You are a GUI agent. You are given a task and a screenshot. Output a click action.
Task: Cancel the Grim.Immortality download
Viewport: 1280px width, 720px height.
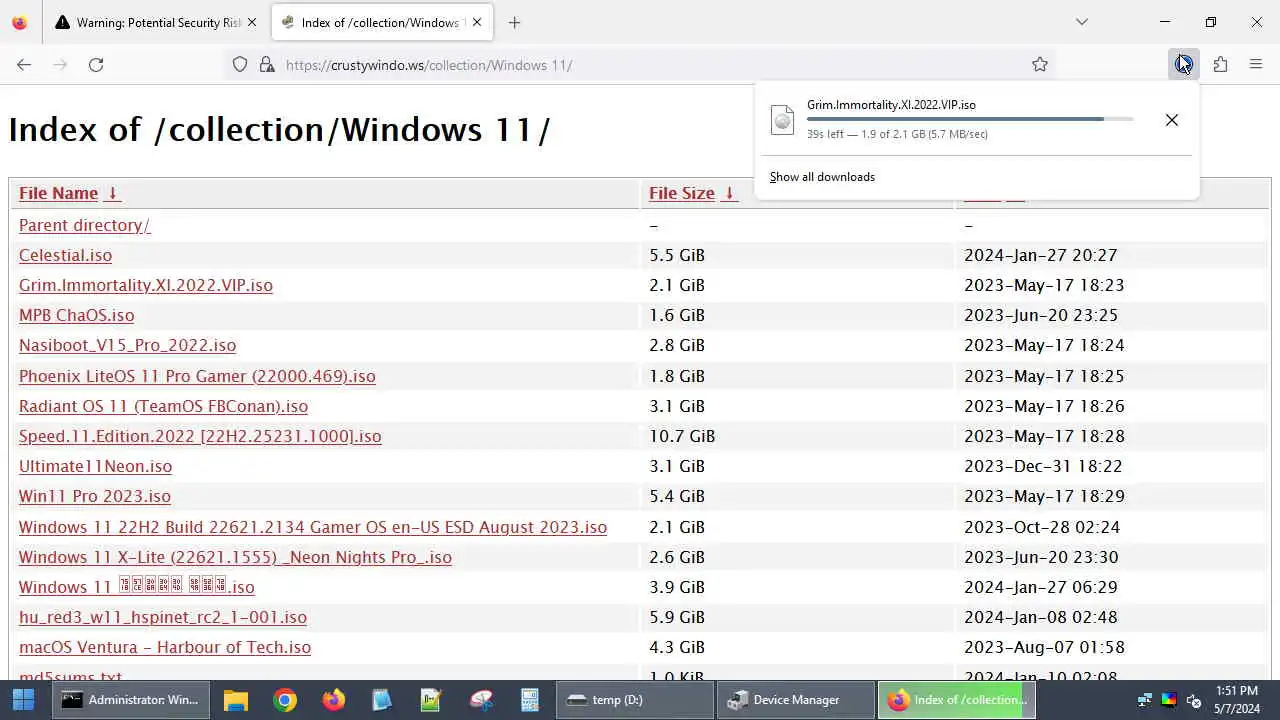[x=1172, y=120]
